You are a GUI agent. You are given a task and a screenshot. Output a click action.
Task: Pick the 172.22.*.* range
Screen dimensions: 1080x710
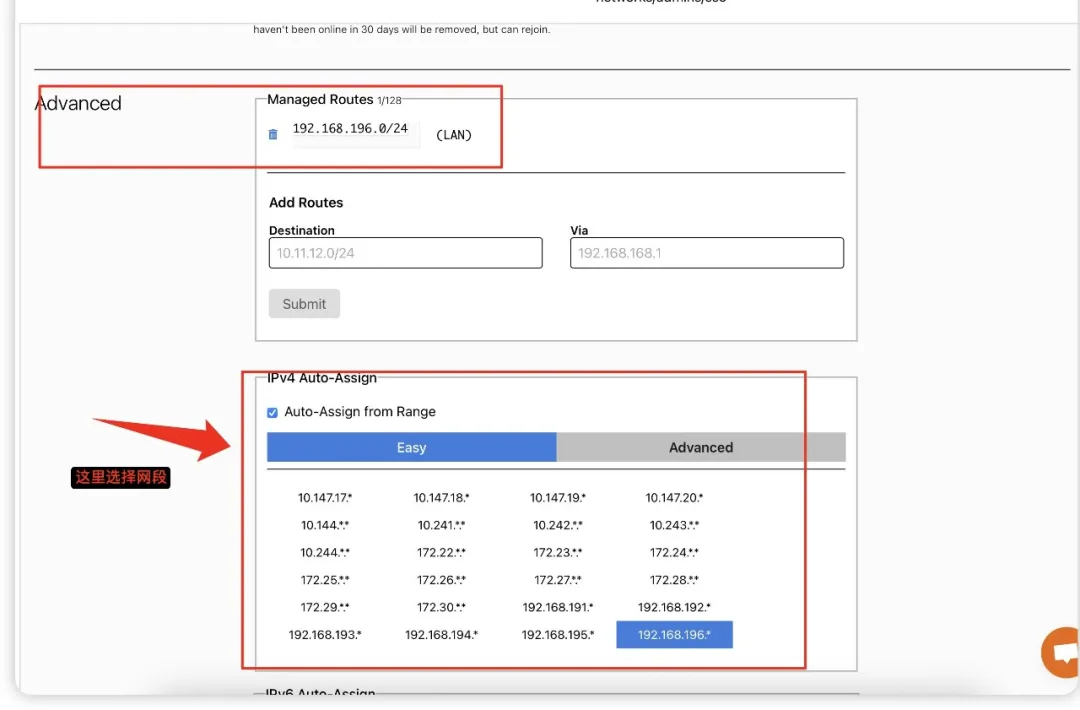(442, 552)
